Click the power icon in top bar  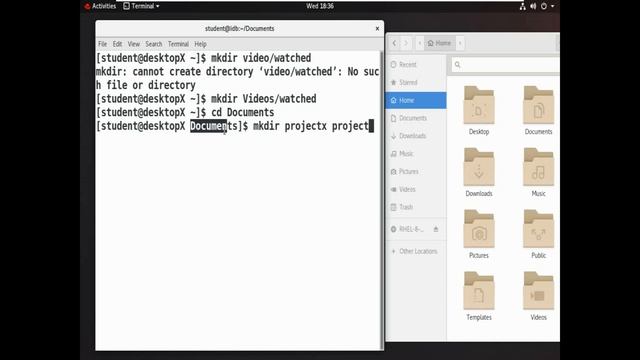(x=544, y=6)
